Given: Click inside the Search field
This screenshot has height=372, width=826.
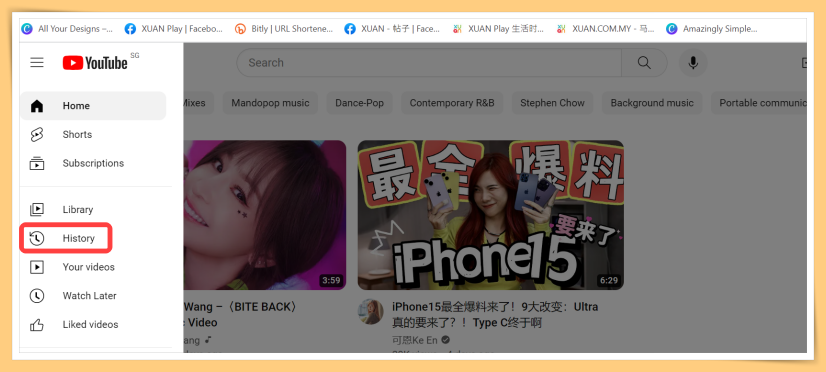Looking at the screenshot, I should 429,63.
